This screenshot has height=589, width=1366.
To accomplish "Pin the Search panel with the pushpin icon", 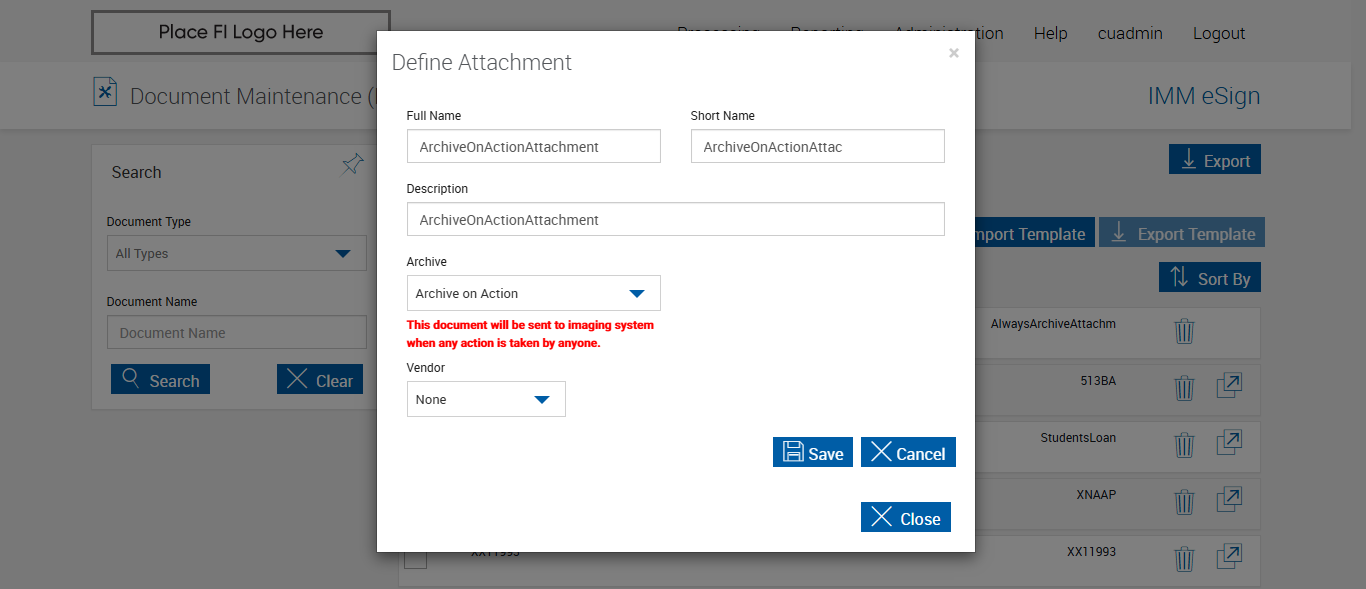I will (x=352, y=165).
